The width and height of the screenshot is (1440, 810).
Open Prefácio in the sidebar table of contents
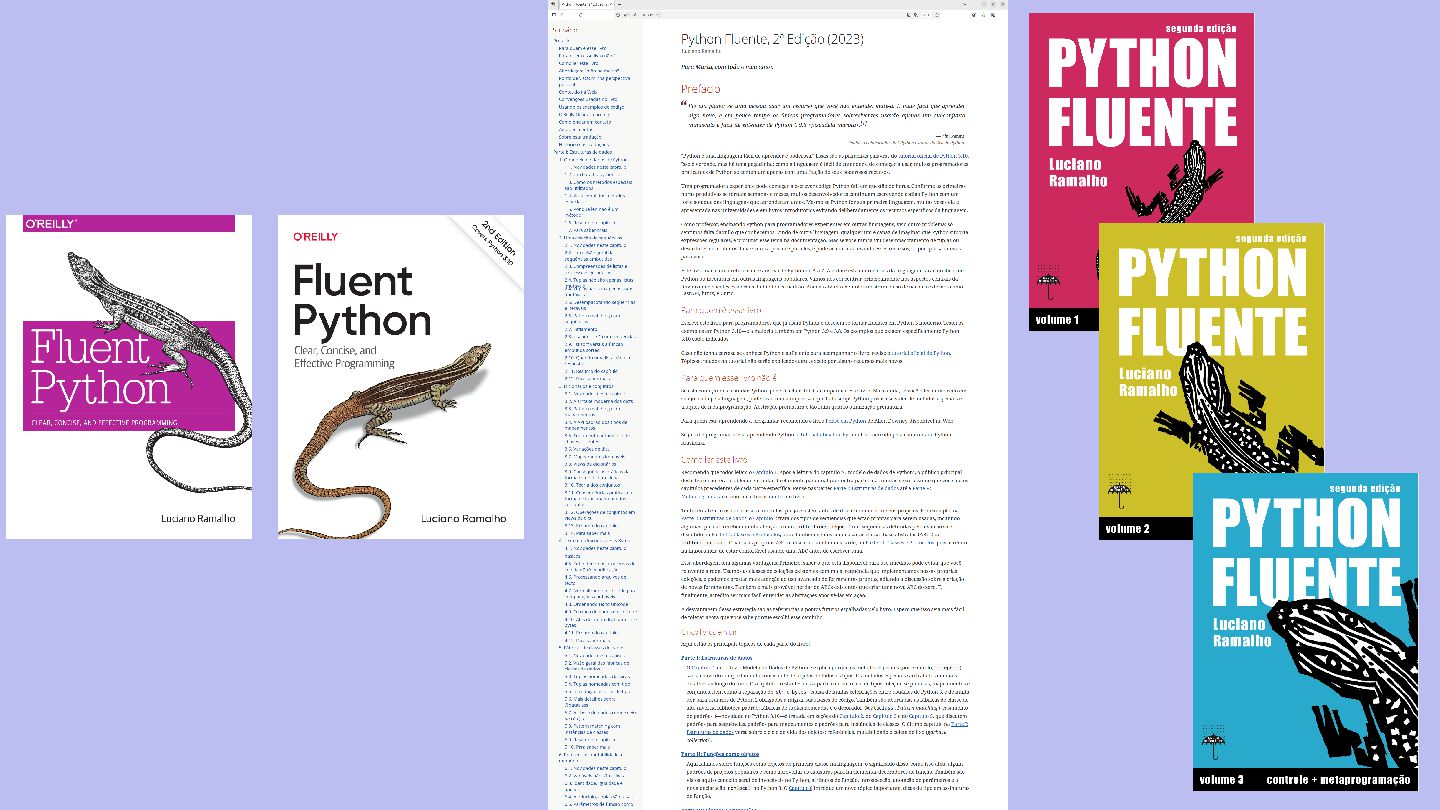coord(562,39)
